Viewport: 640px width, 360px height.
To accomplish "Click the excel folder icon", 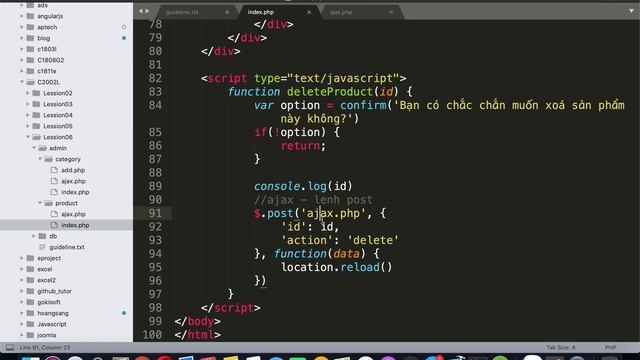I will coord(30,269).
